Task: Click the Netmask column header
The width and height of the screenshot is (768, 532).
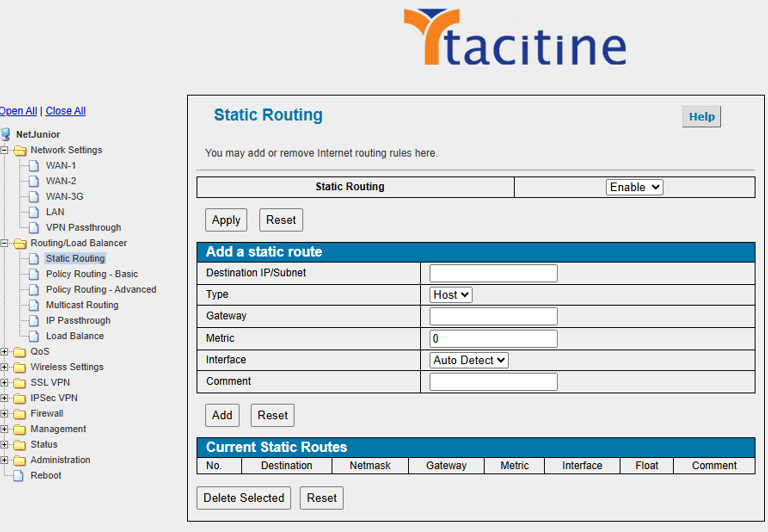Action: (x=370, y=466)
